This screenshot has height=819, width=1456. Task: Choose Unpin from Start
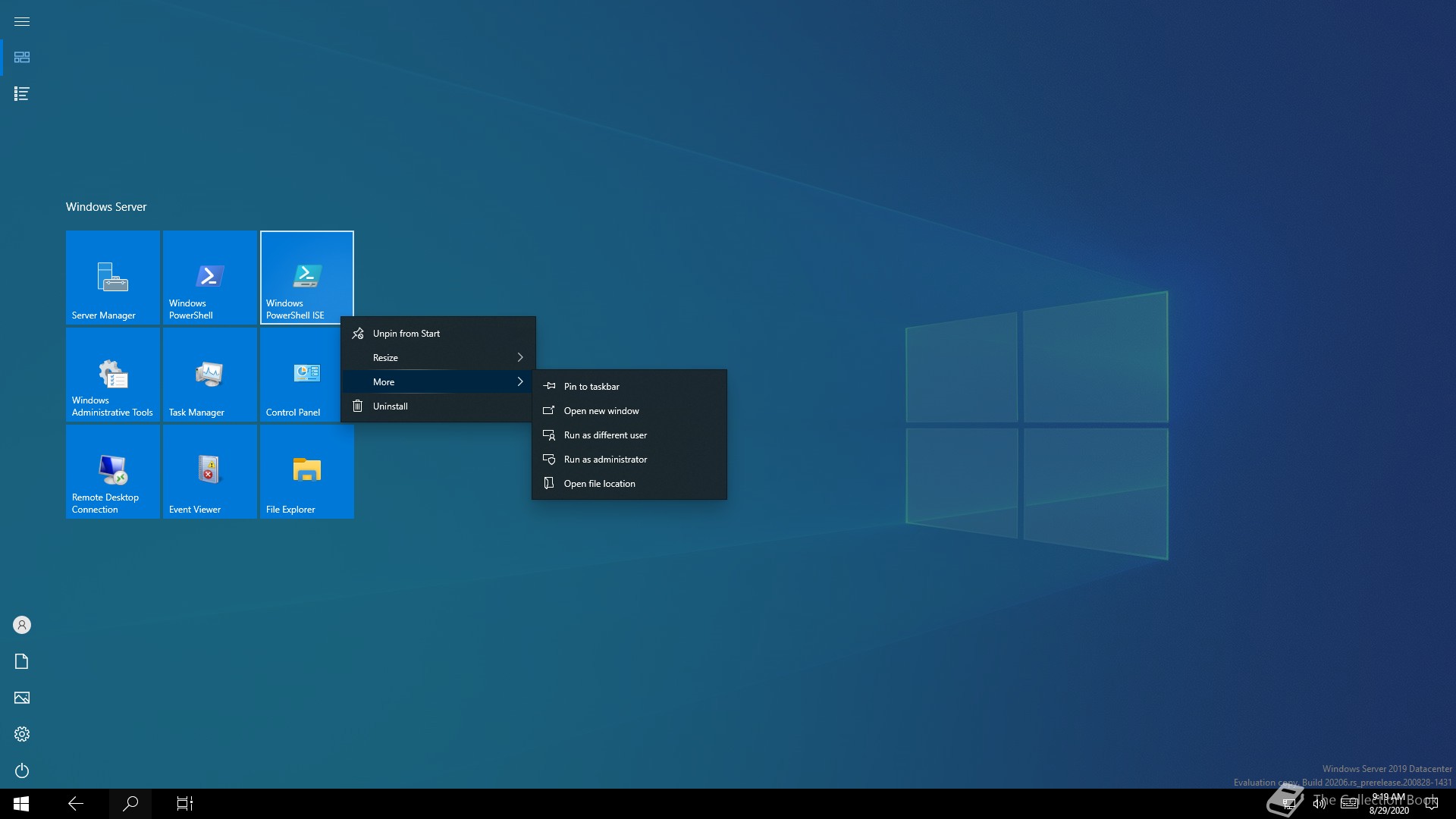pyautogui.click(x=438, y=334)
